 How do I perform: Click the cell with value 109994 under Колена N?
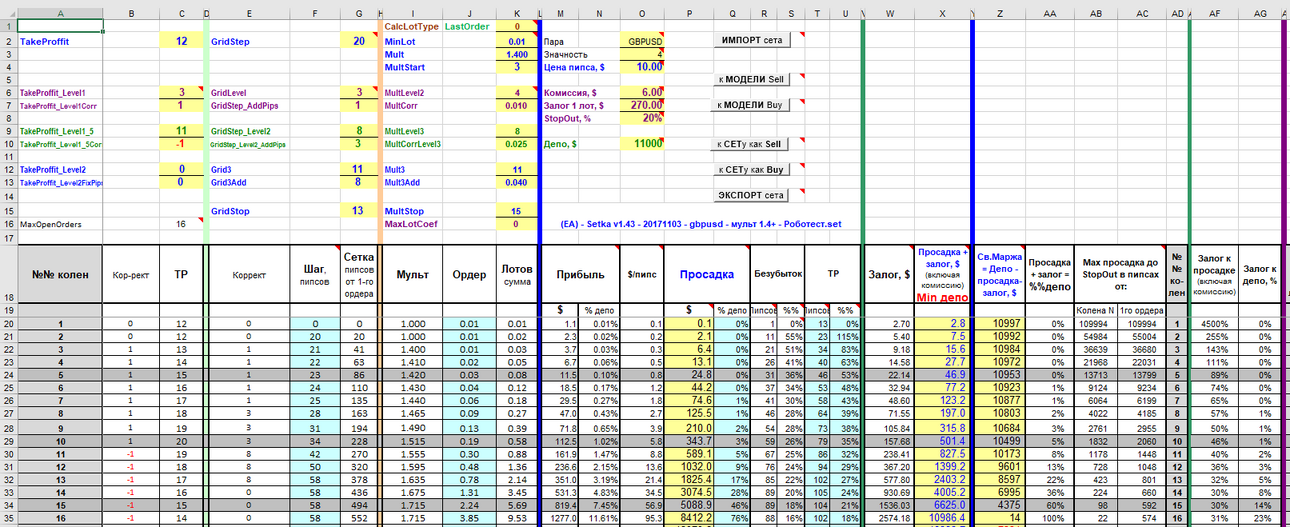click(x=1096, y=324)
